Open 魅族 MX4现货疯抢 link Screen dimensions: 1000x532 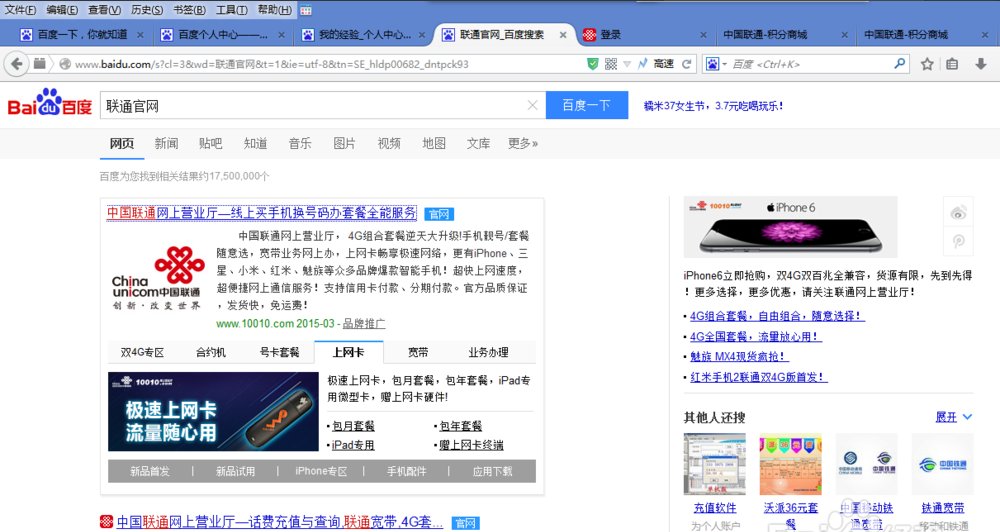740,357
